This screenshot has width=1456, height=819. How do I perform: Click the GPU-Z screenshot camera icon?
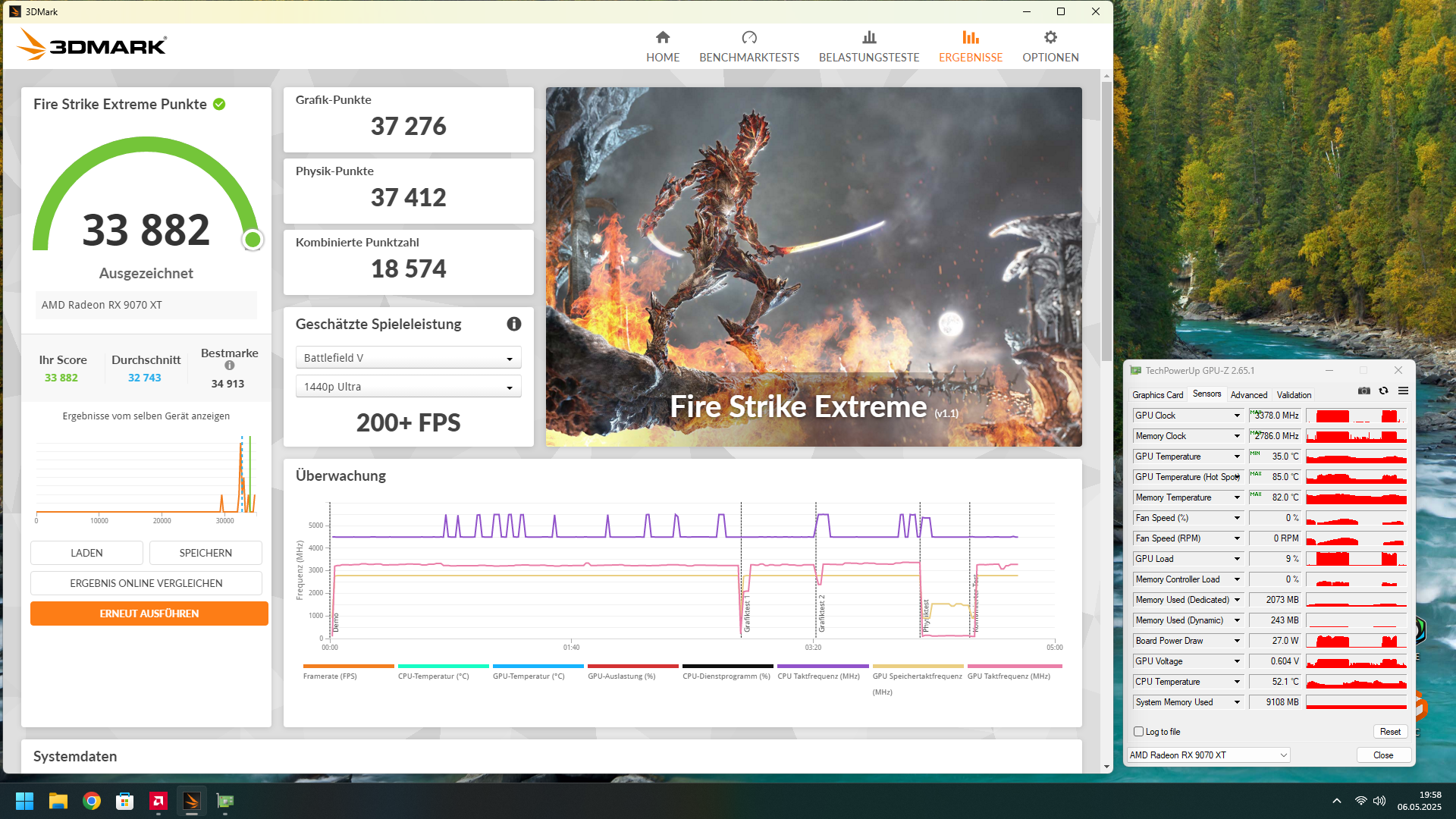1363,391
